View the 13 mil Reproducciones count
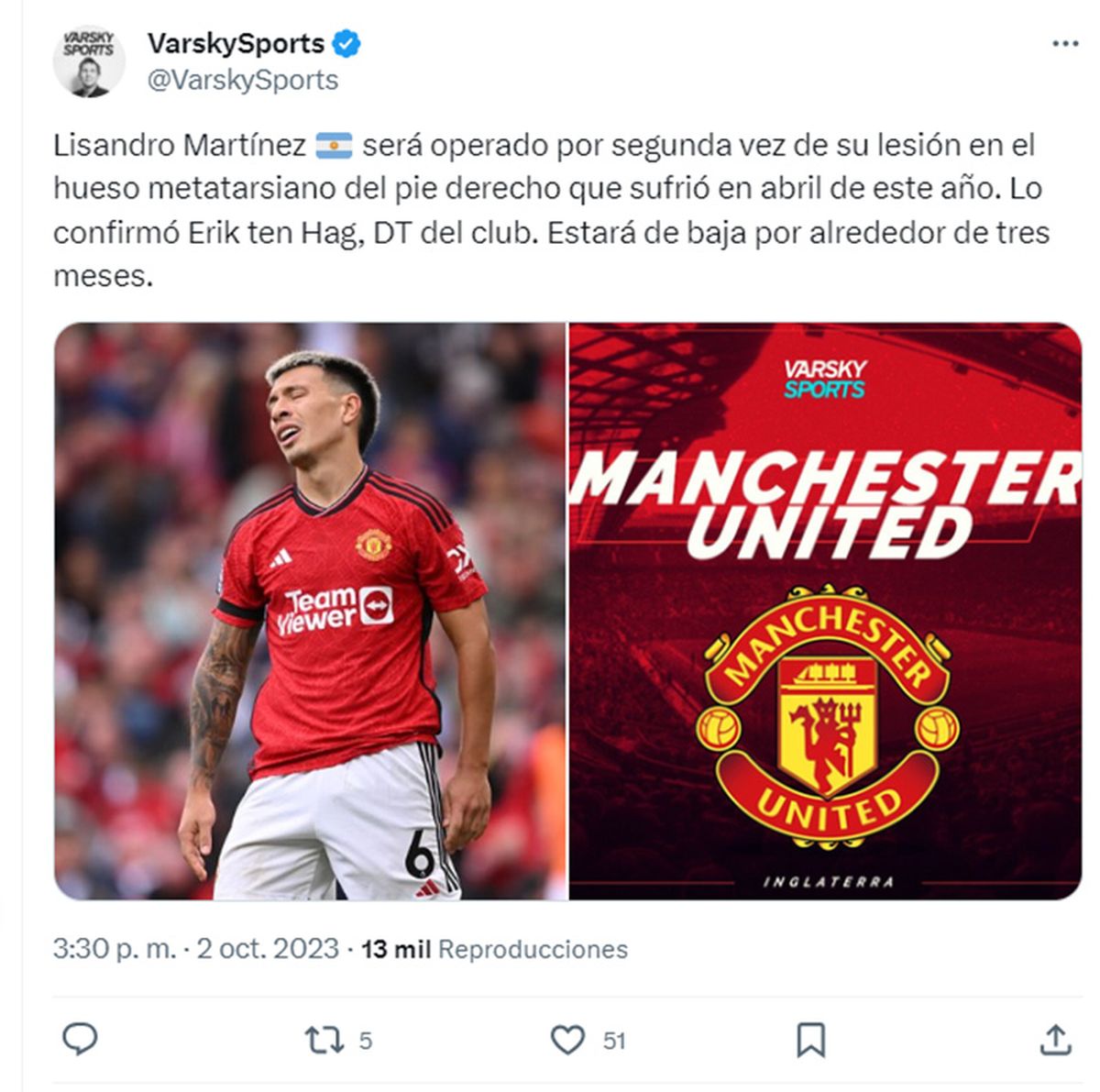Screen dimensions: 1100x1092 (x=494, y=949)
